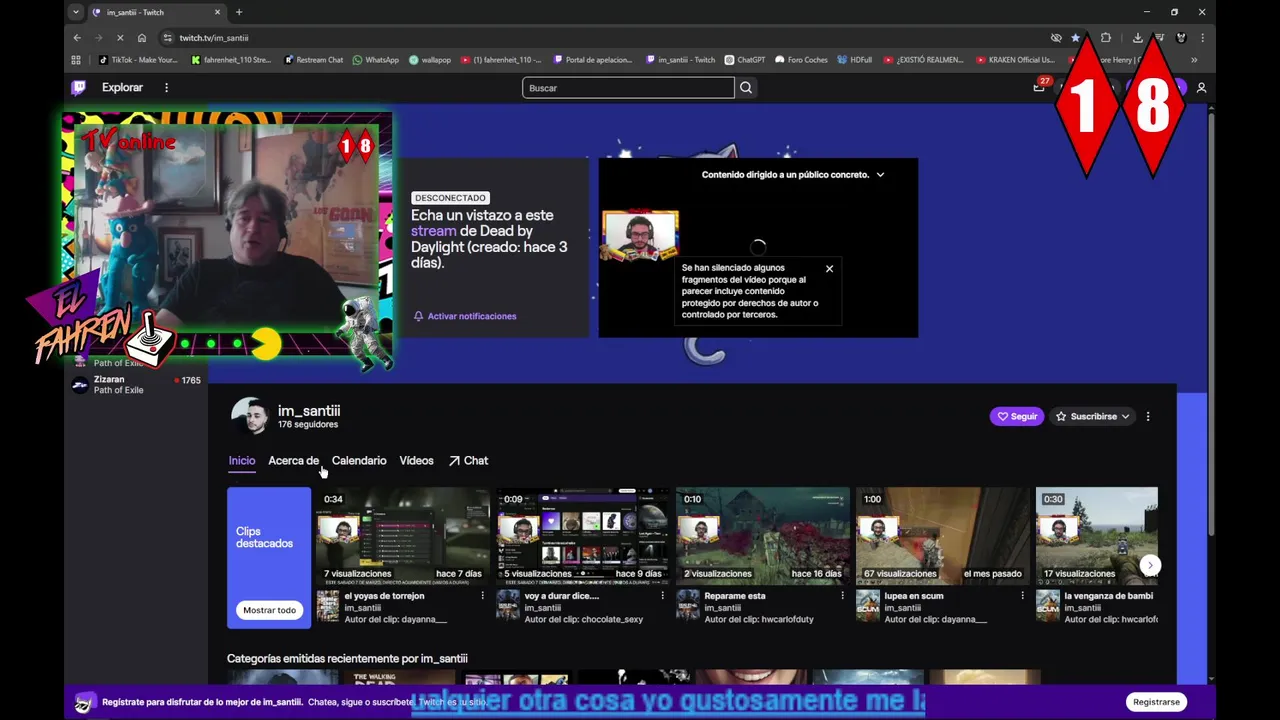
Task: Open the ChatGPT bookmark
Action: [x=745, y=60]
